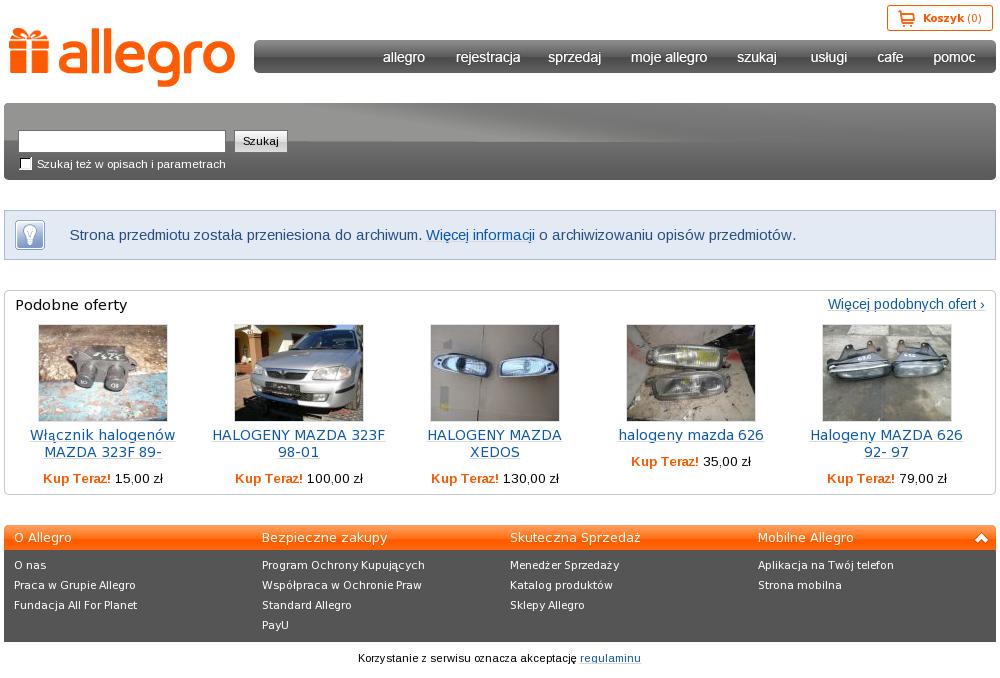This screenshot has height=678, width=1000.
Task: Click the Skuteczna Sprzedaż footer heading
Action: click(575, 538)
